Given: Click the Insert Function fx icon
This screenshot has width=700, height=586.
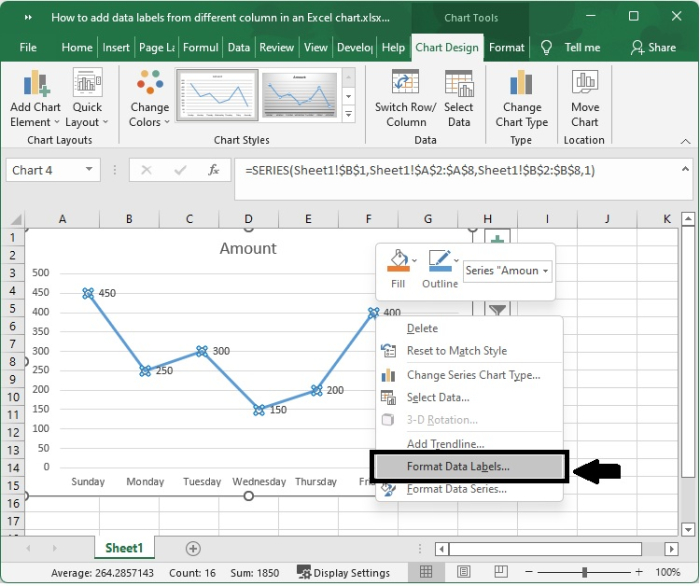Looking at the screenshot, I should click(x=214, y=170).
